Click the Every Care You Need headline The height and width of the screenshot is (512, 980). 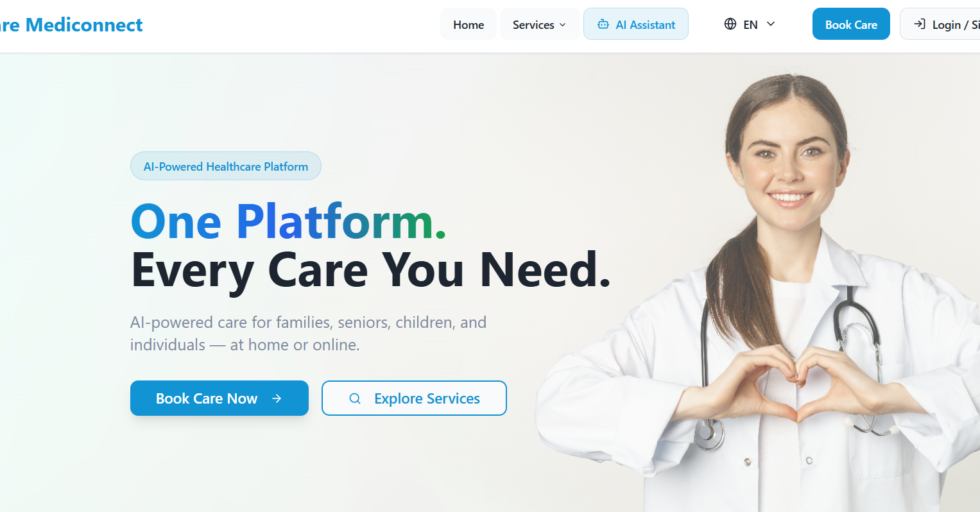[x=371, y=270]
